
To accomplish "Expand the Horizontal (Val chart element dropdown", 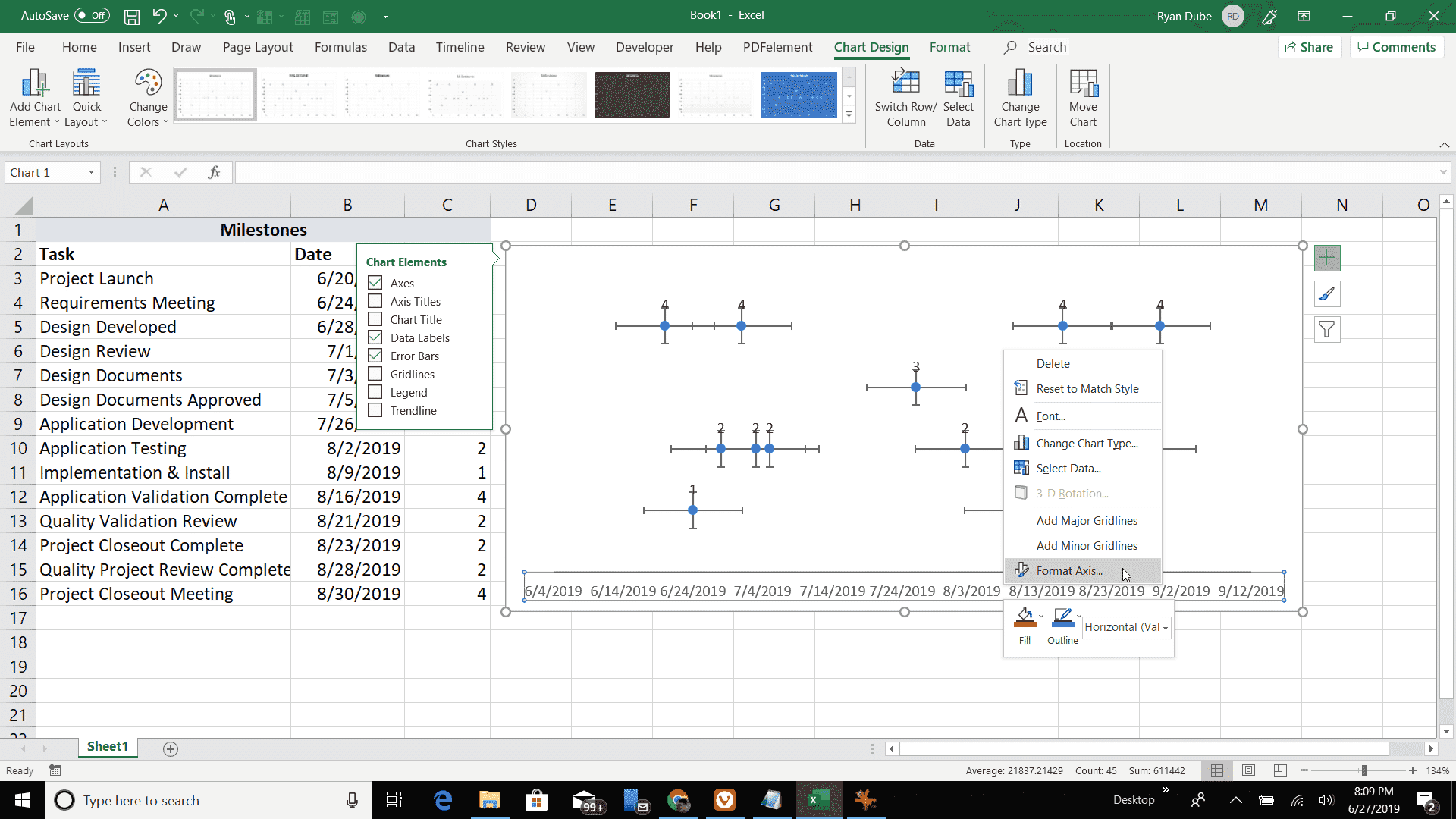I will pos(1166,628).
